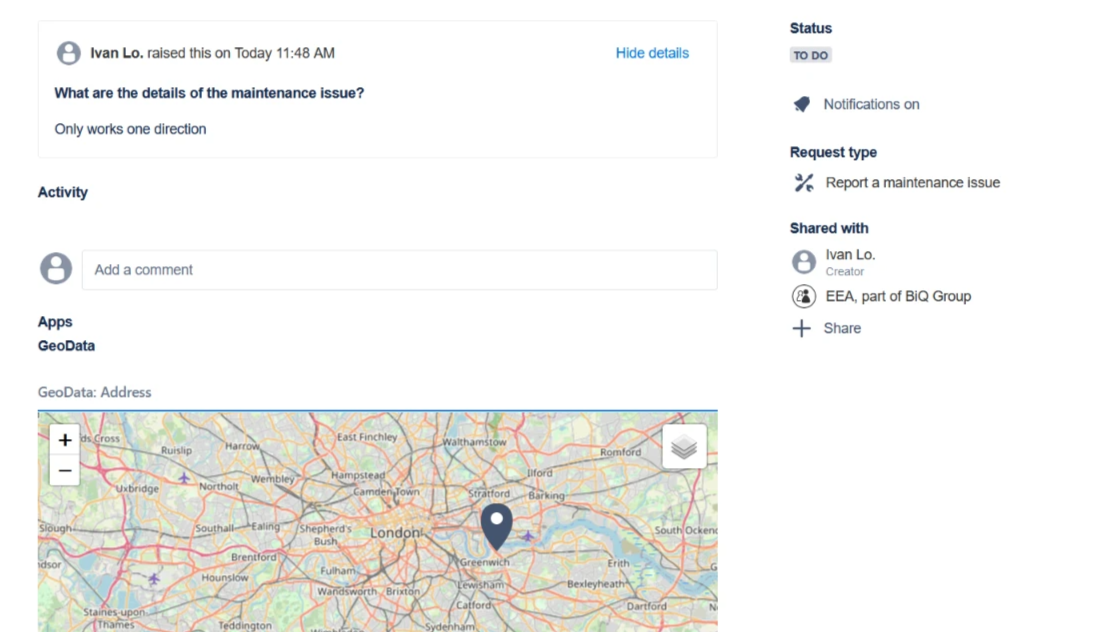
Task: Click Ivan Lo. avatar under Shared with
Action: pos(804,262)
